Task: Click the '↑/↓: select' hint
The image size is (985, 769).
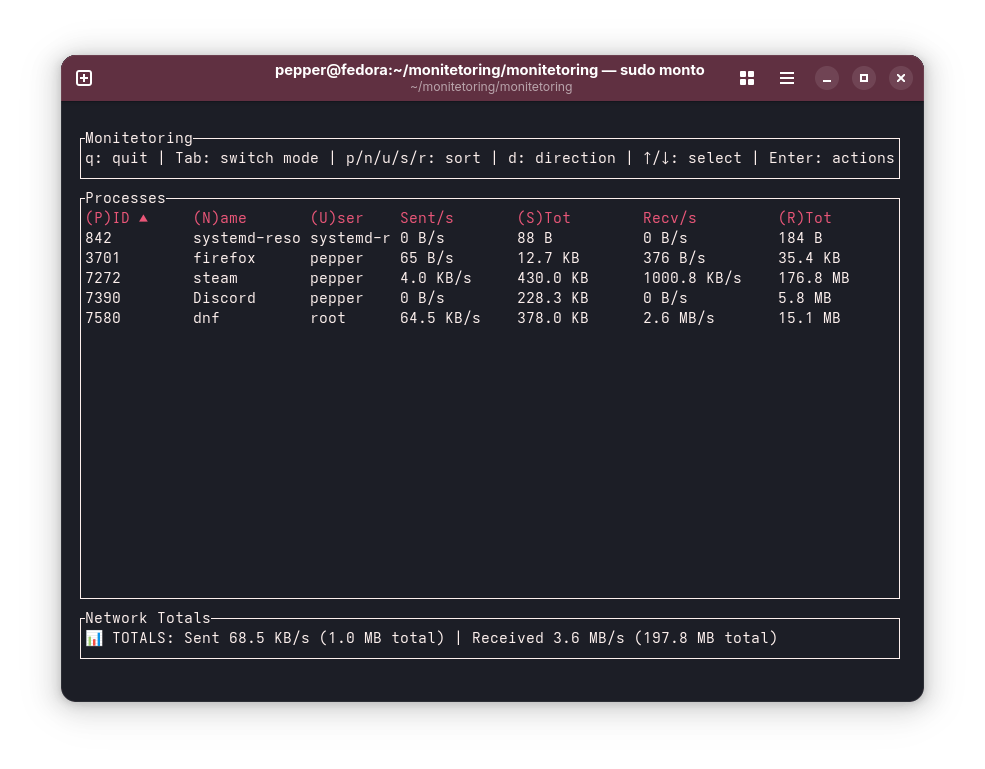Action: [x=692, y=158]
